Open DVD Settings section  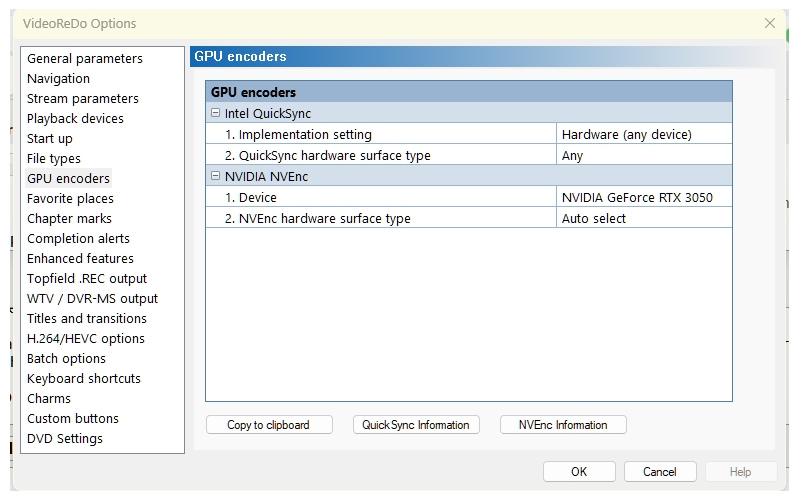[65, 439]
